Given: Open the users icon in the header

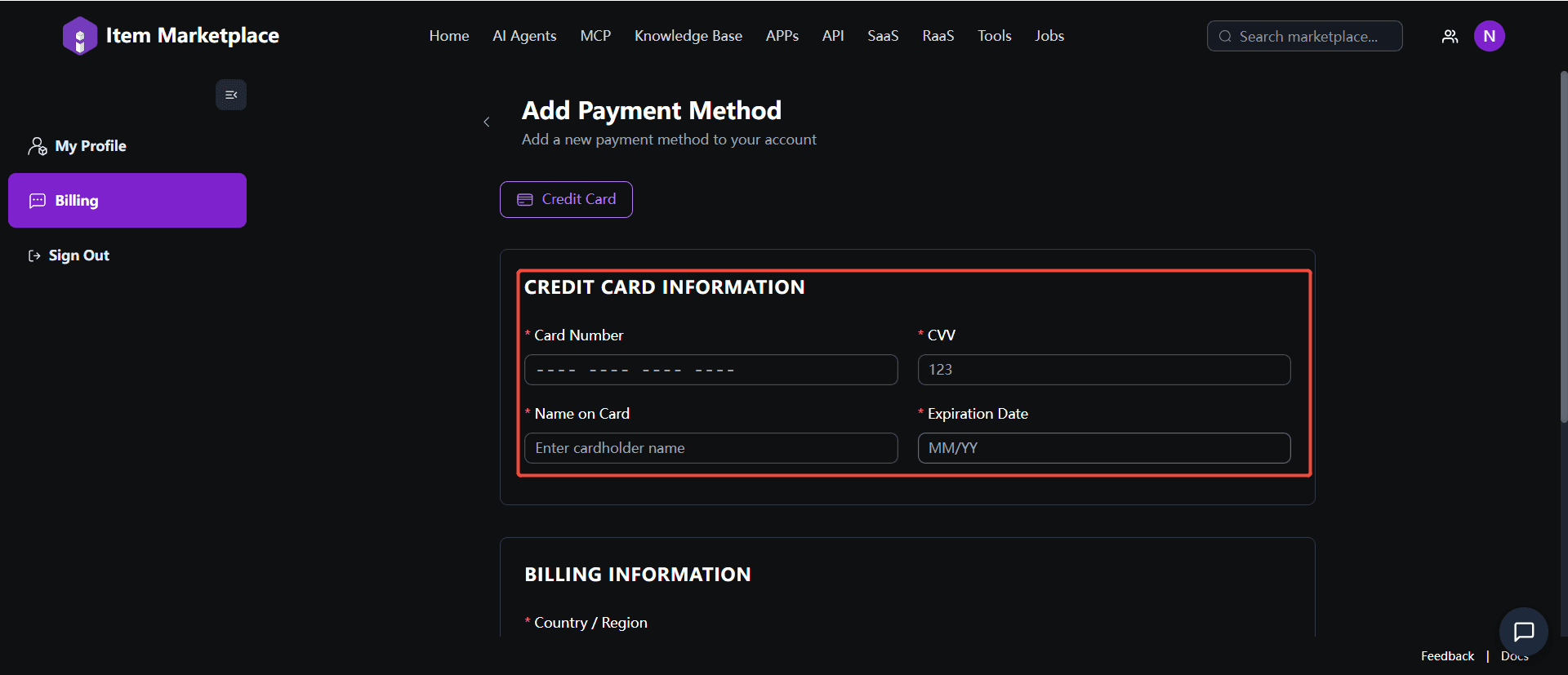Looking at the screenshot, I should click(1450, 37).
